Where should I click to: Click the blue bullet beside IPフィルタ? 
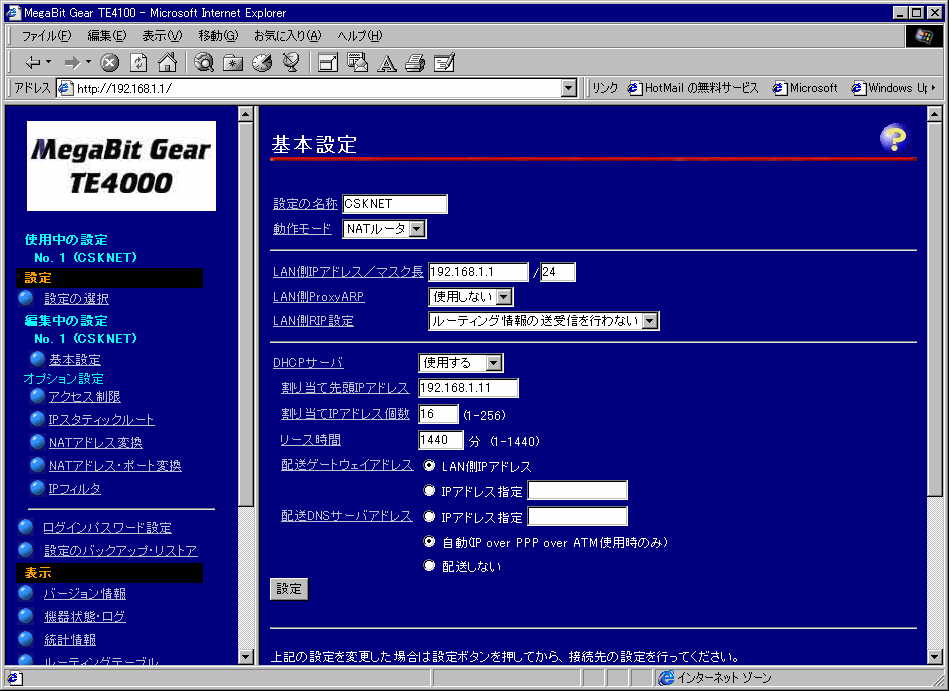click(38, 488)
